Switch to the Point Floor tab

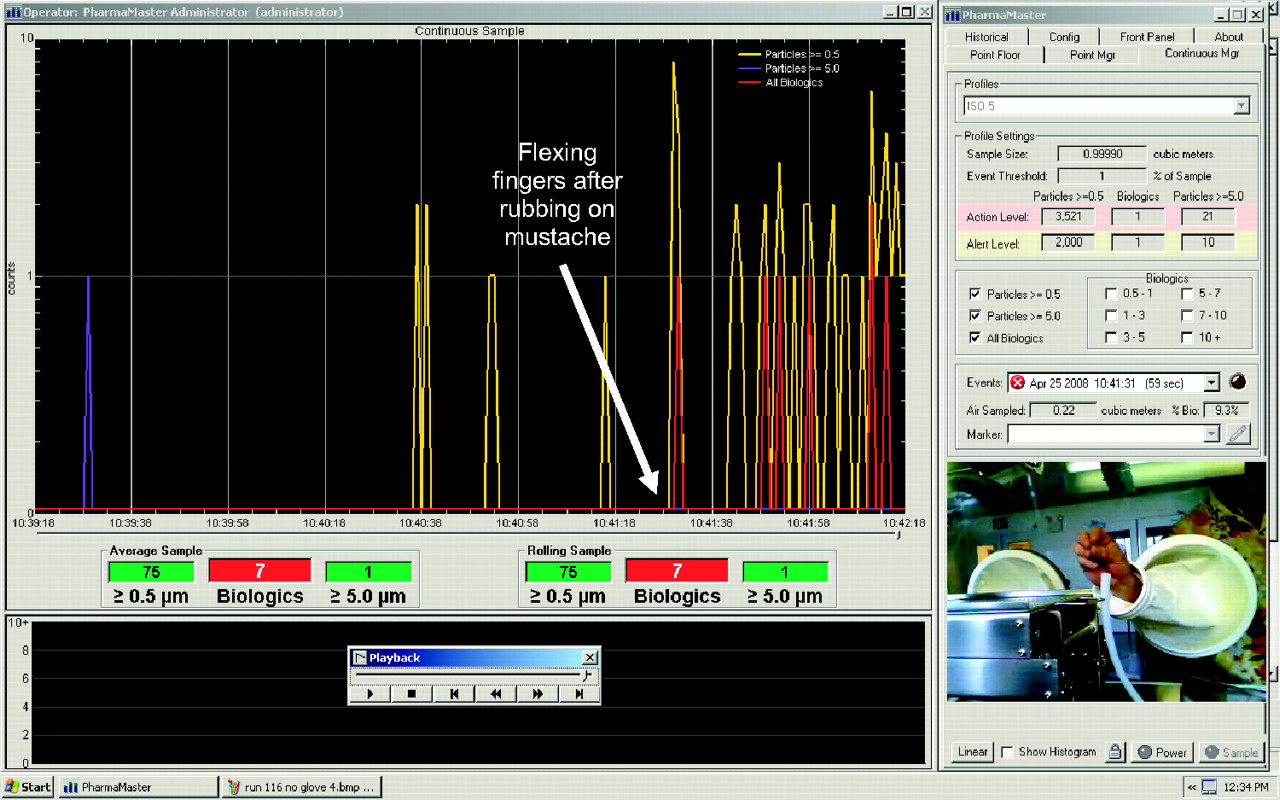995,54
